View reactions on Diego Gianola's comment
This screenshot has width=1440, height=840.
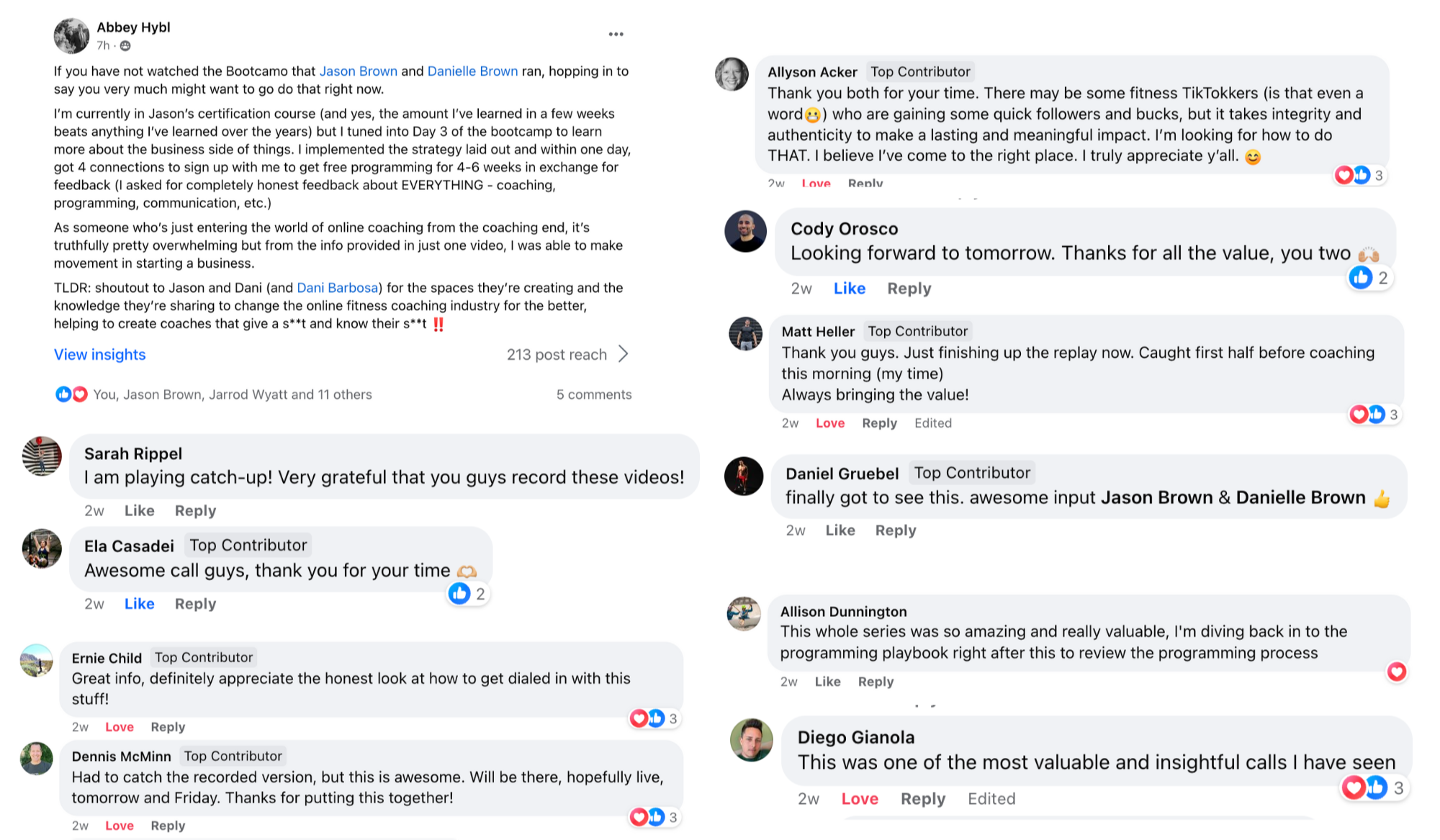pyautogui.click(x=1372, y=787)
